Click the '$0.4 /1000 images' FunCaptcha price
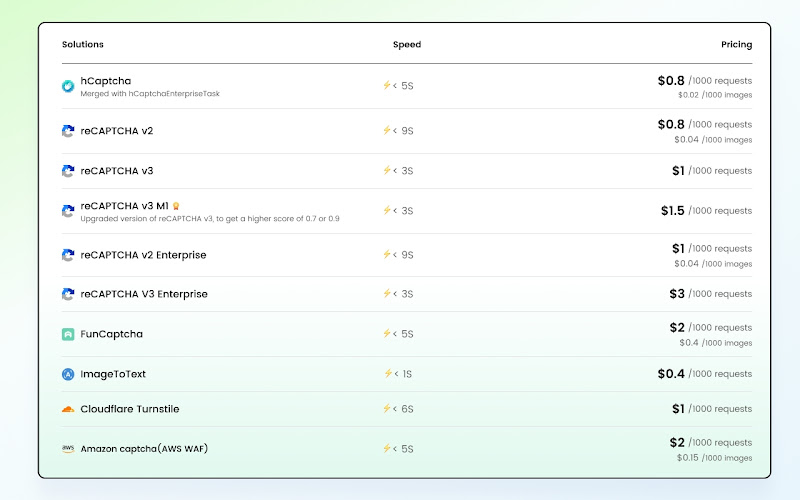This screenshot has width=800, height=500. 716,343
